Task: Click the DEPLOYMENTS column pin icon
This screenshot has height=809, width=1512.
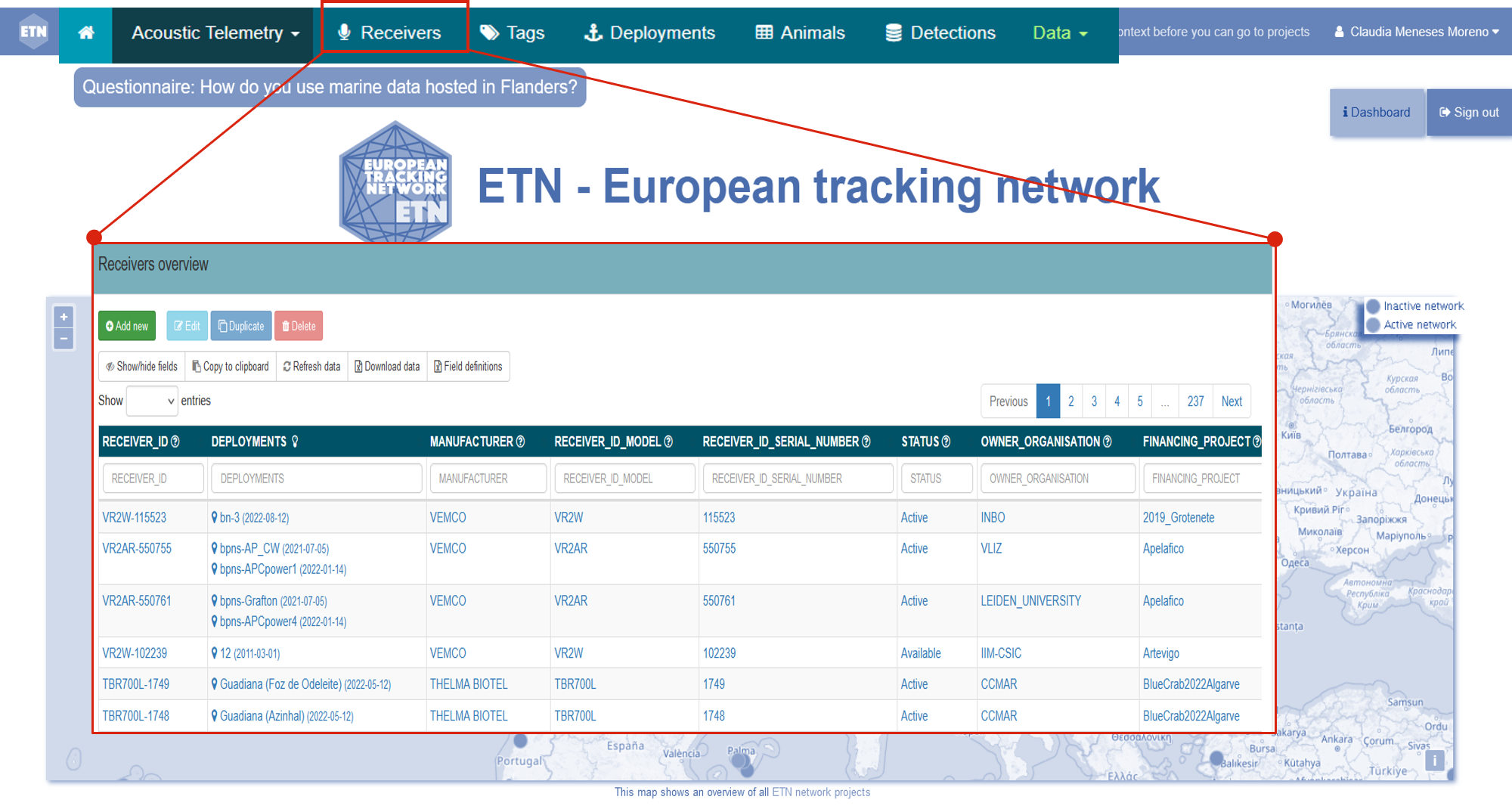Action: pyautogui.click(x=295, y=442)
